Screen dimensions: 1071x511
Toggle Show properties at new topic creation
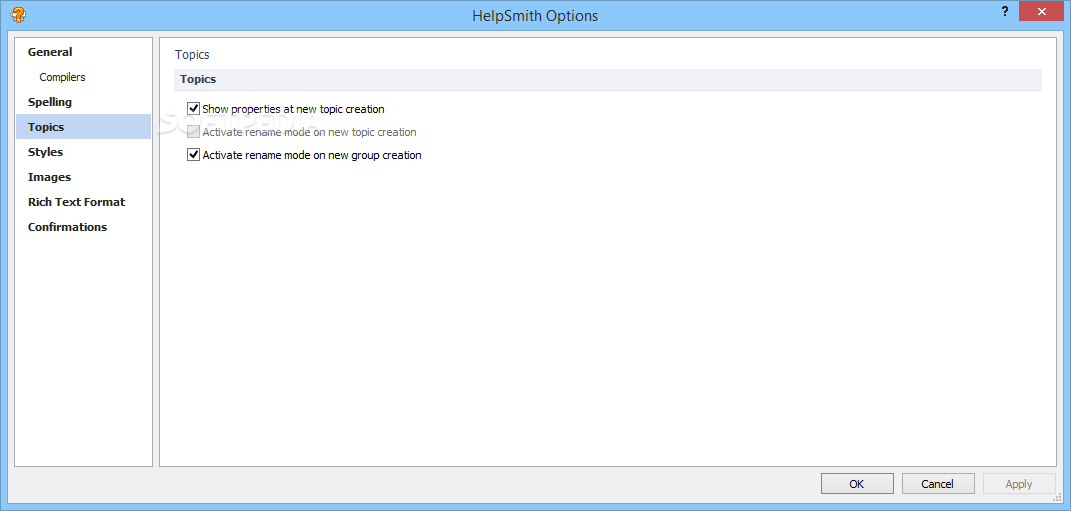(x=193, y=109)
